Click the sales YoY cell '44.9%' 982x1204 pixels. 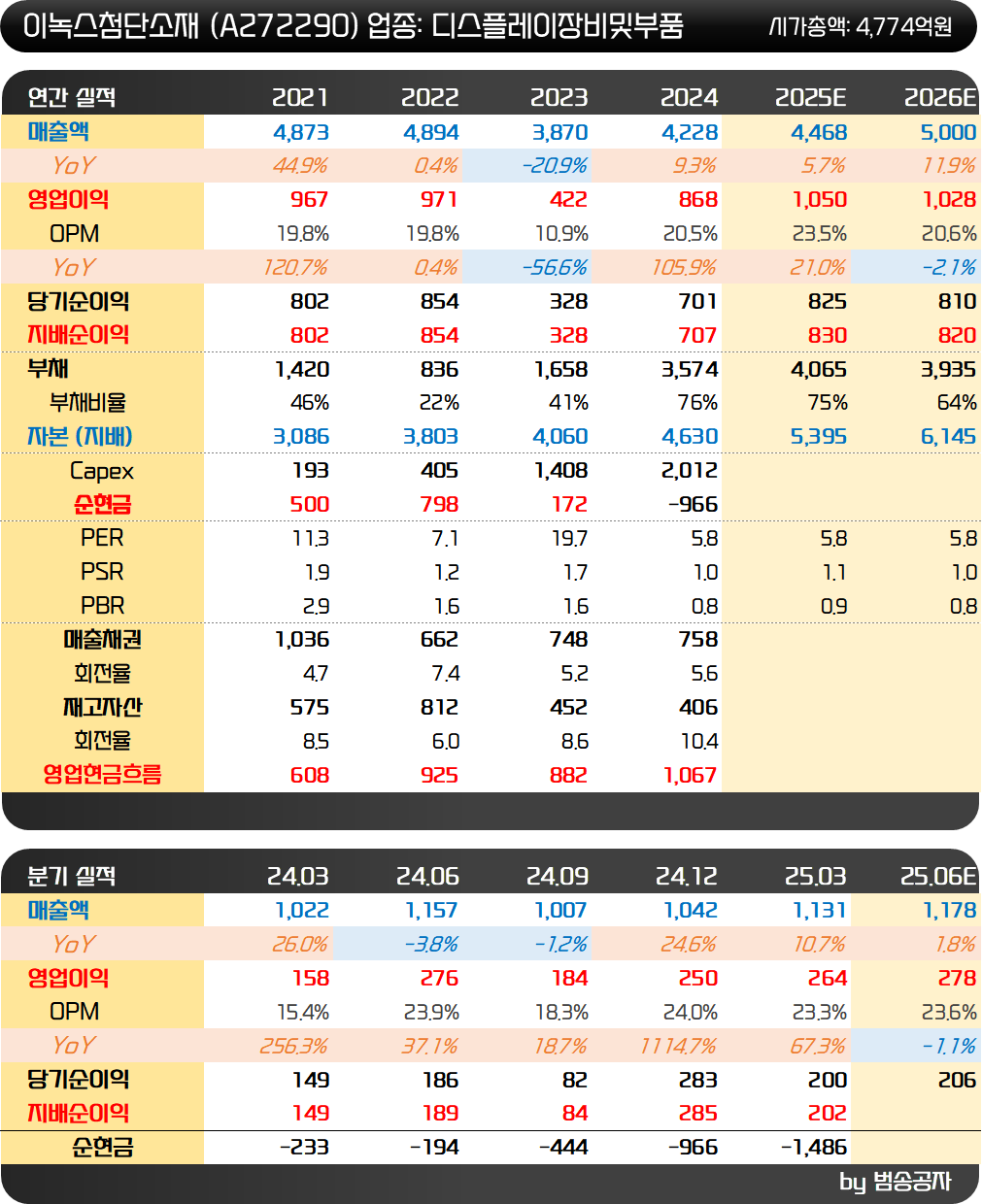coord(299,166)
